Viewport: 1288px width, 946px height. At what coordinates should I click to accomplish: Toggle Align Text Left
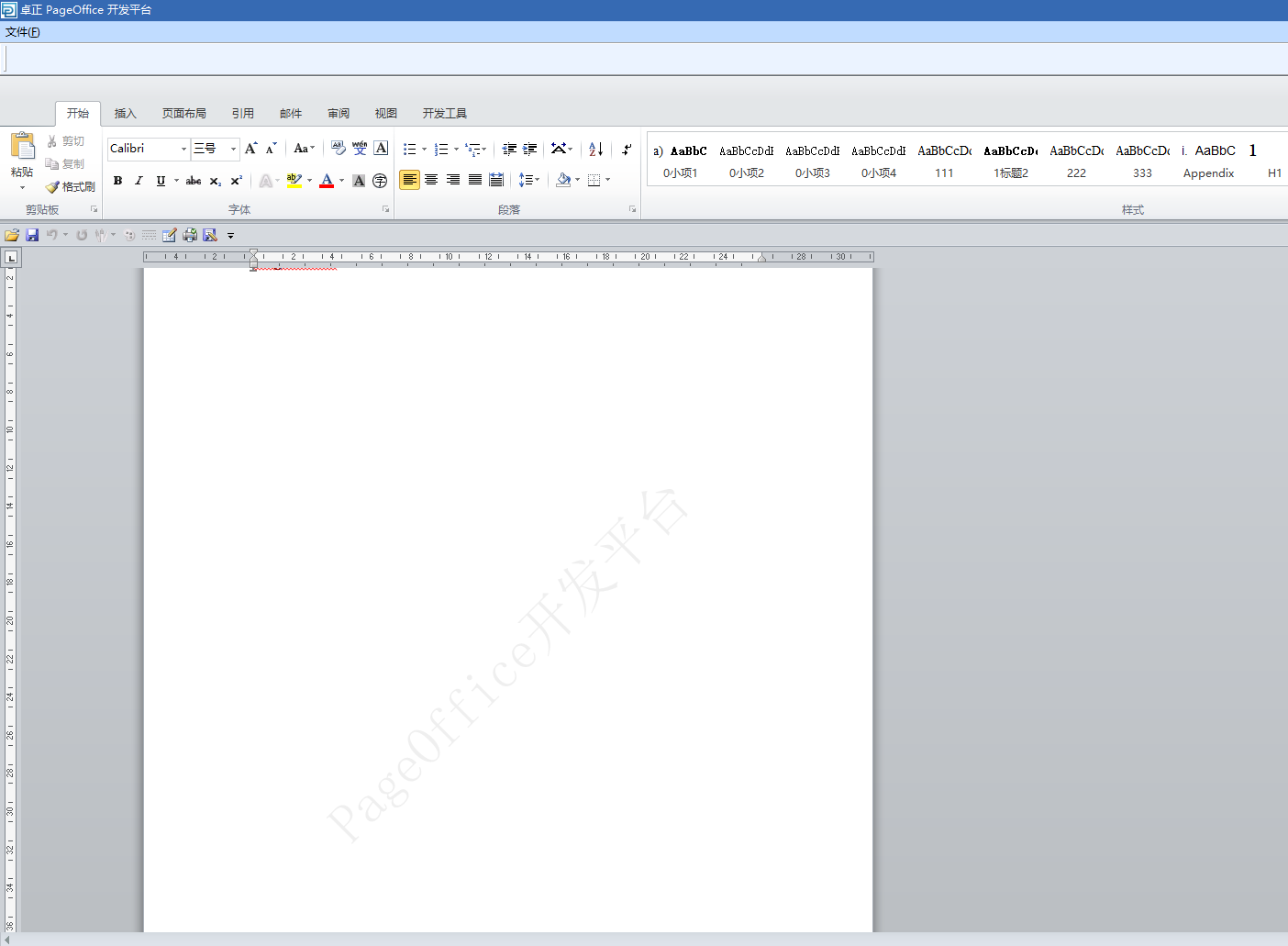click(410, 180)
